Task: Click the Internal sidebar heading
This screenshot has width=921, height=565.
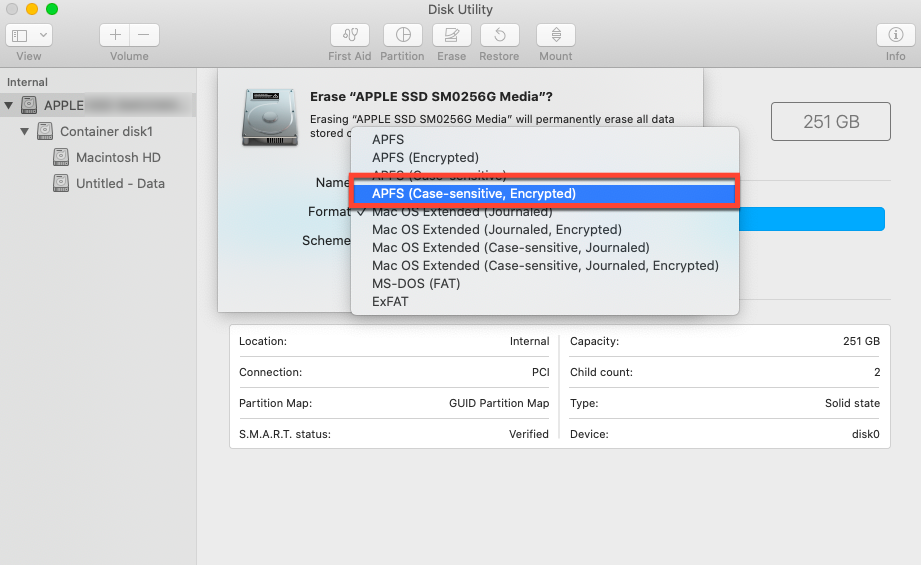Action: point(27,82)
